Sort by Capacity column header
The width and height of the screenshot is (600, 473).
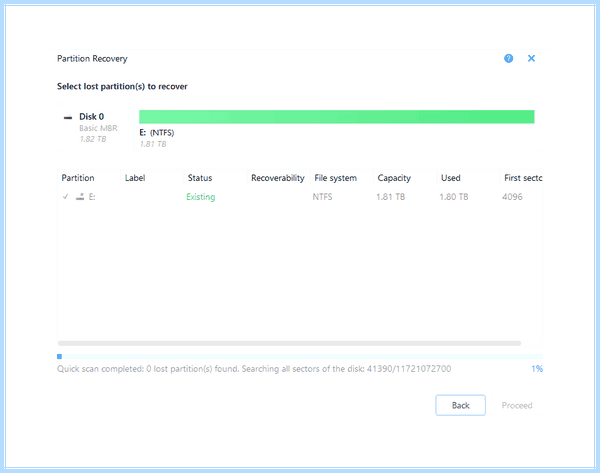pos(394,178)
